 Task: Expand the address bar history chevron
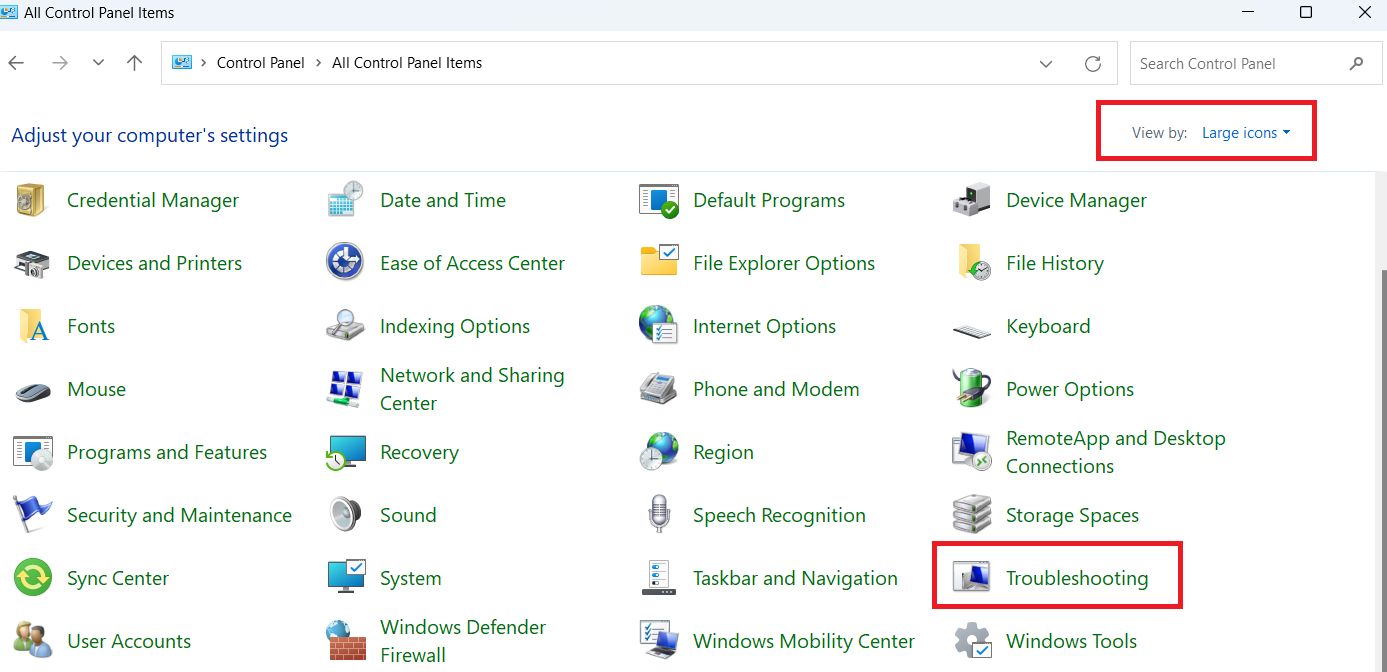[1046, 63]
